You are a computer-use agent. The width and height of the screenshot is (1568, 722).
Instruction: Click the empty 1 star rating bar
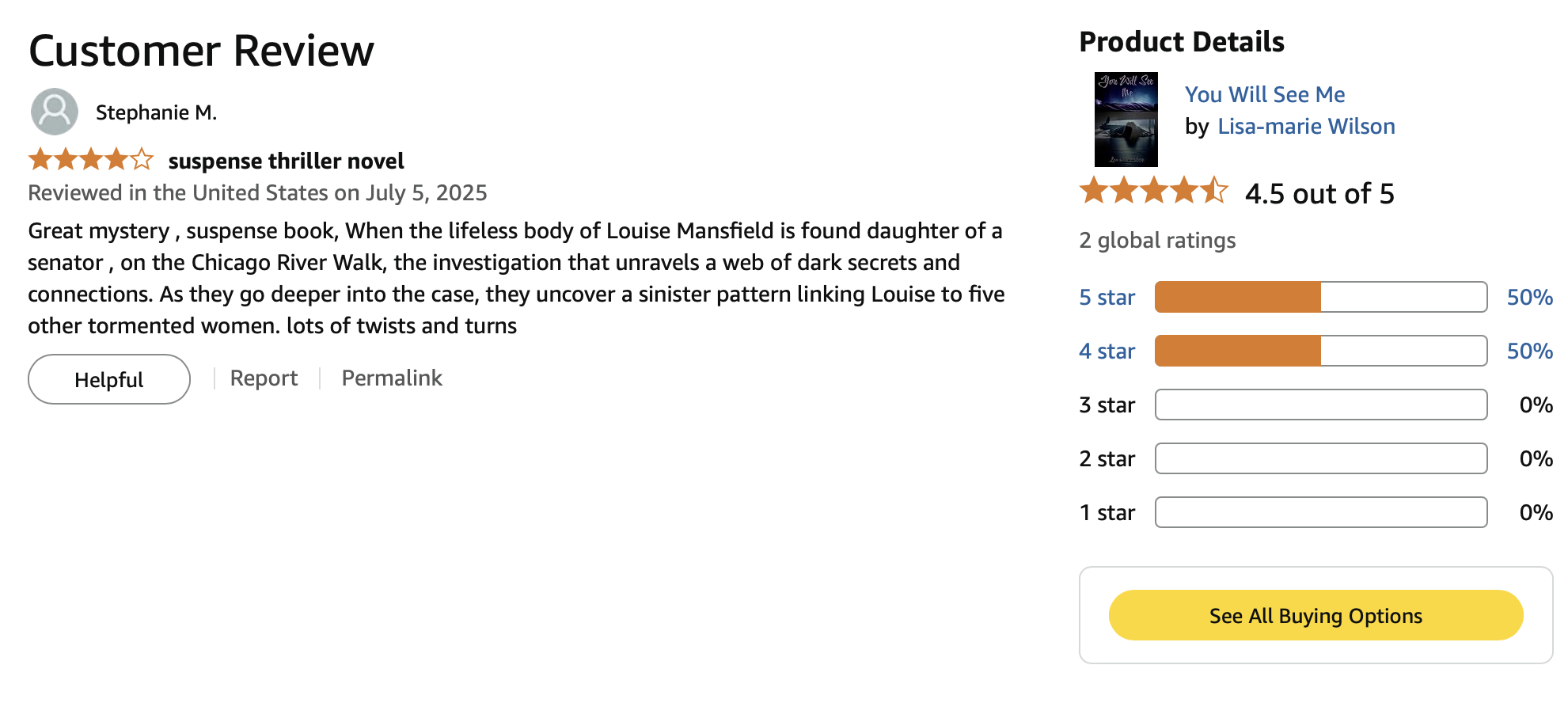[x=1320, y=512]
